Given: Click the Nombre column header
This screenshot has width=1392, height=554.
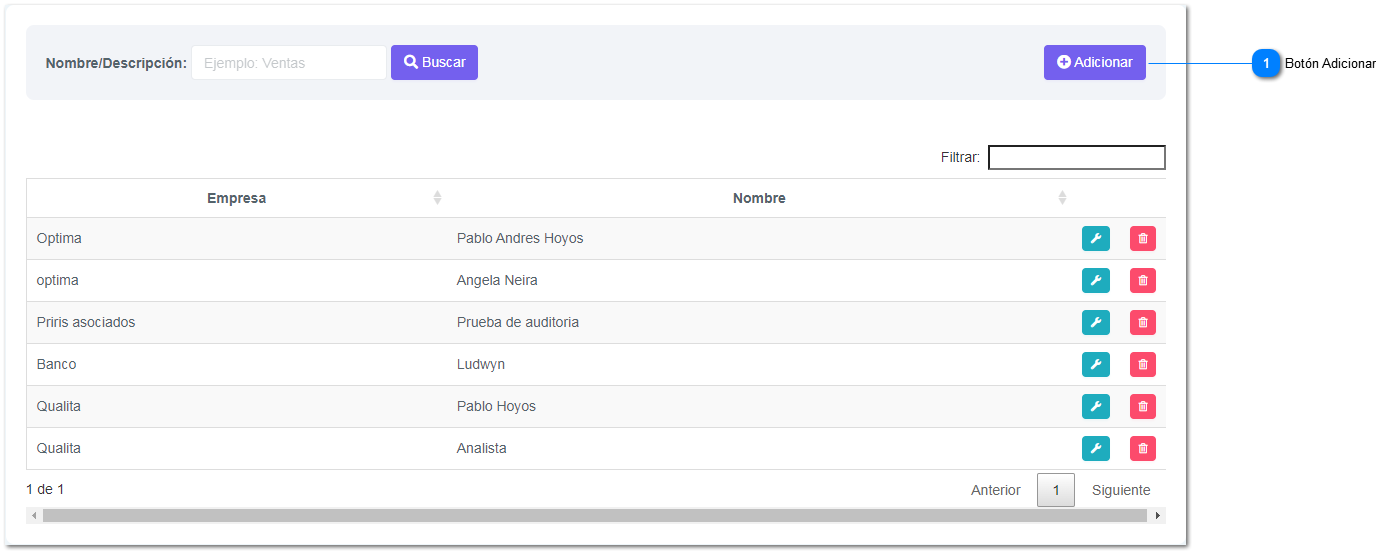Looking at the screenshot, I should tap(759, 198).
